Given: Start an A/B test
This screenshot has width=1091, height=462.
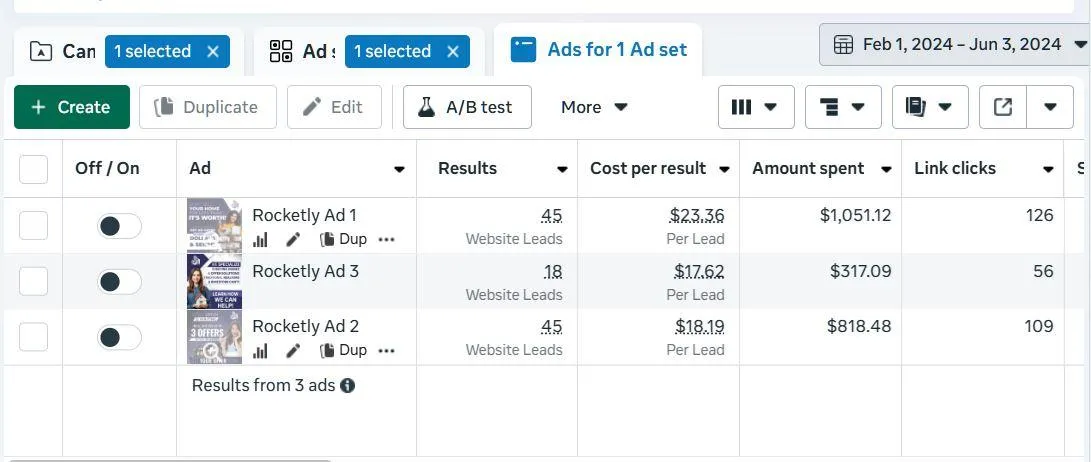Looking at the screenshot, I should click(467, 107).
